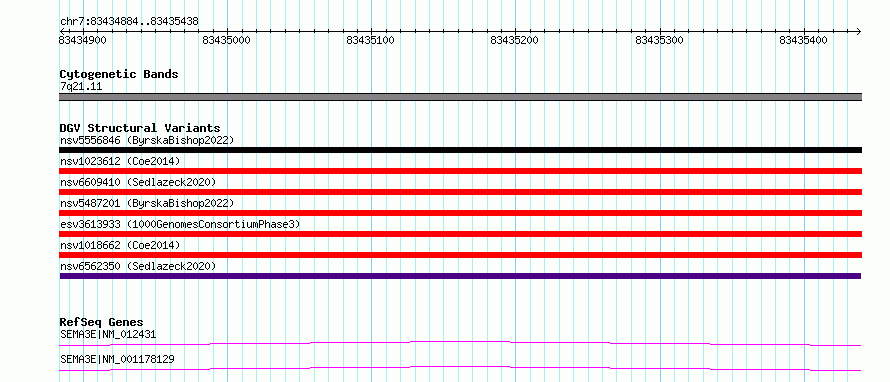Click the chr7:83434884..83435438 coordinate label

pyautogui.click(x=129, y=22)
